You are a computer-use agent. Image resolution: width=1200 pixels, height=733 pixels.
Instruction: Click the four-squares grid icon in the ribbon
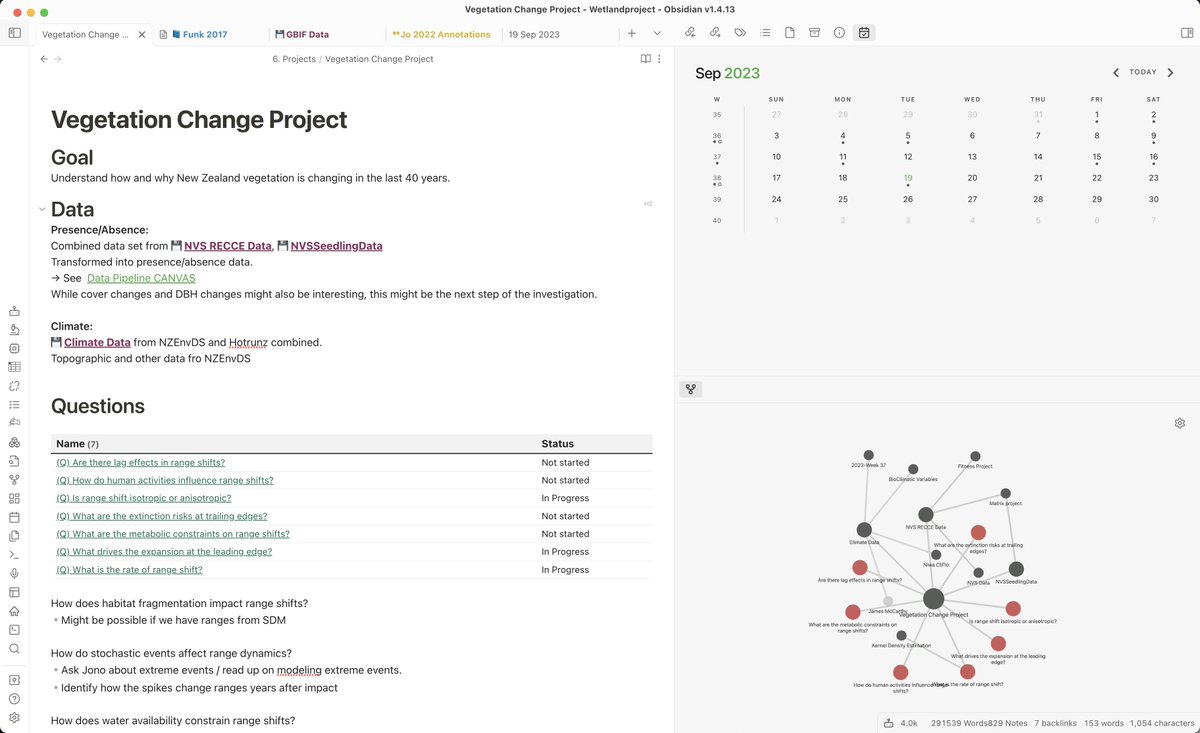pyautogui.click(x=14, y=498)
